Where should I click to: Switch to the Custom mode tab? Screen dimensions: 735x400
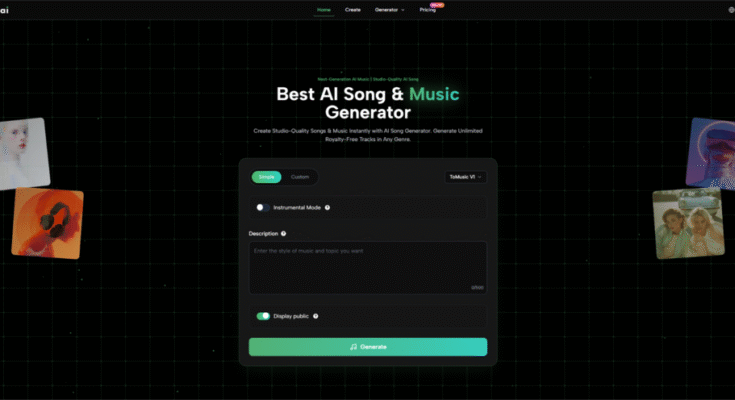pos(300,177)
